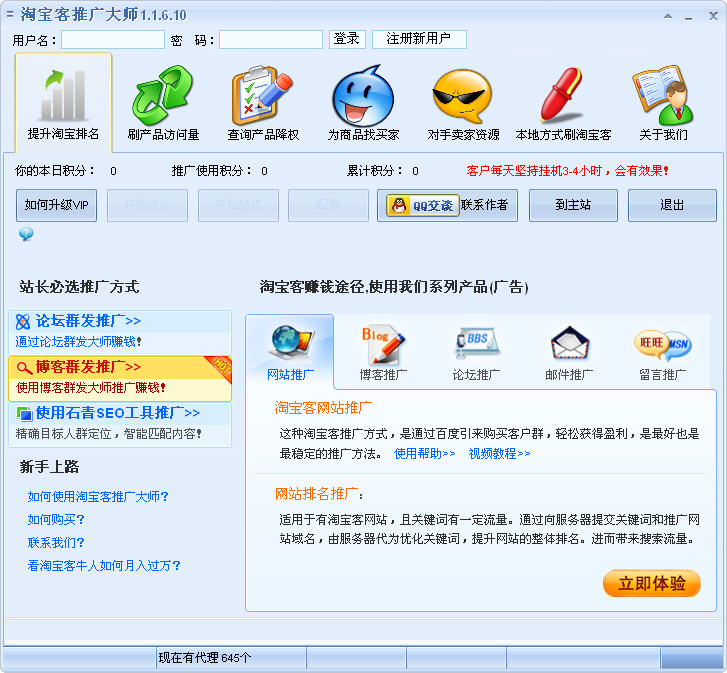Open the 博客群发推广>> link
This screenshot has width=727, height=673.
point(88,367)
